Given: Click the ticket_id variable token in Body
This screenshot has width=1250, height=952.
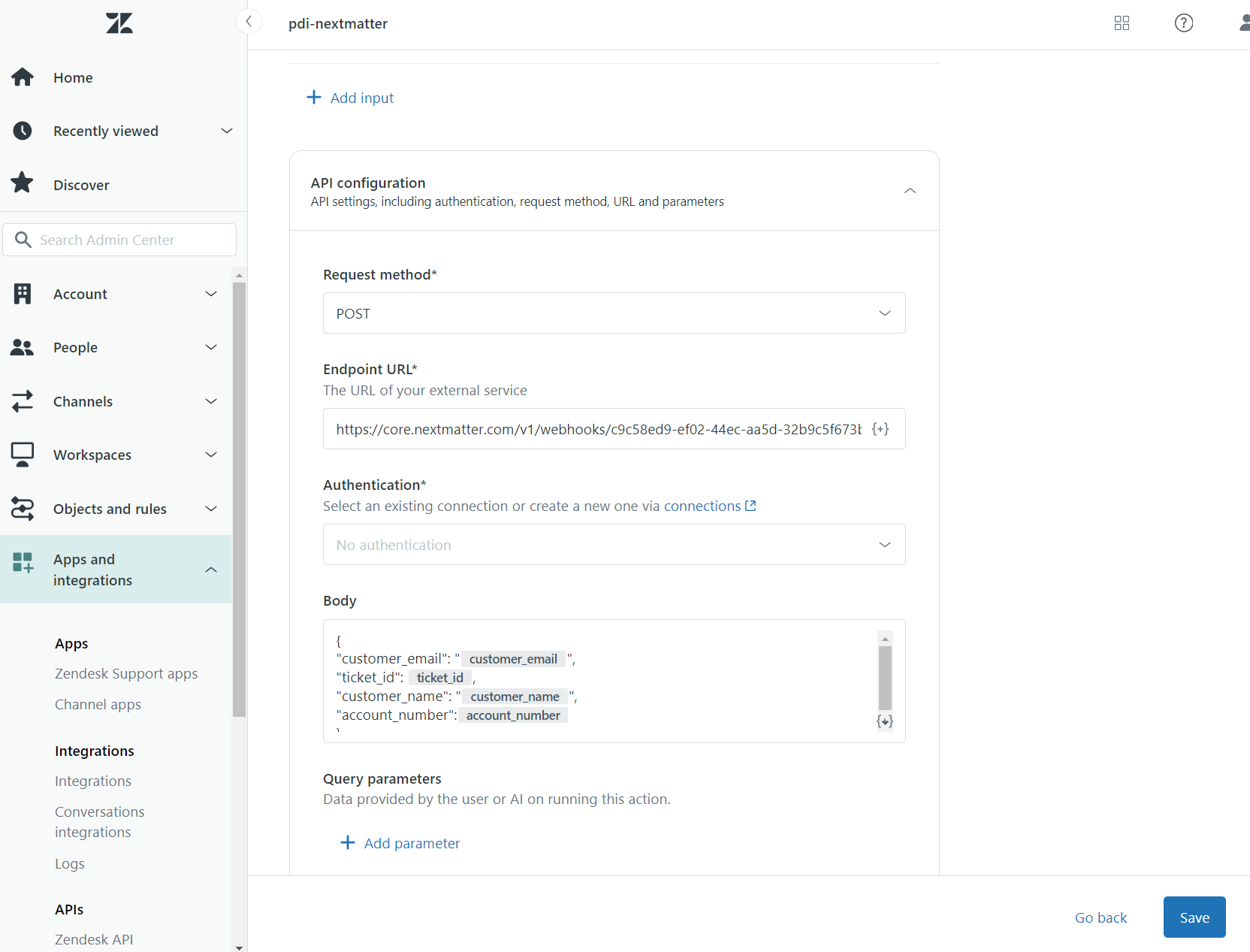Looking at the screenshot, I should [x=440, y=678].
